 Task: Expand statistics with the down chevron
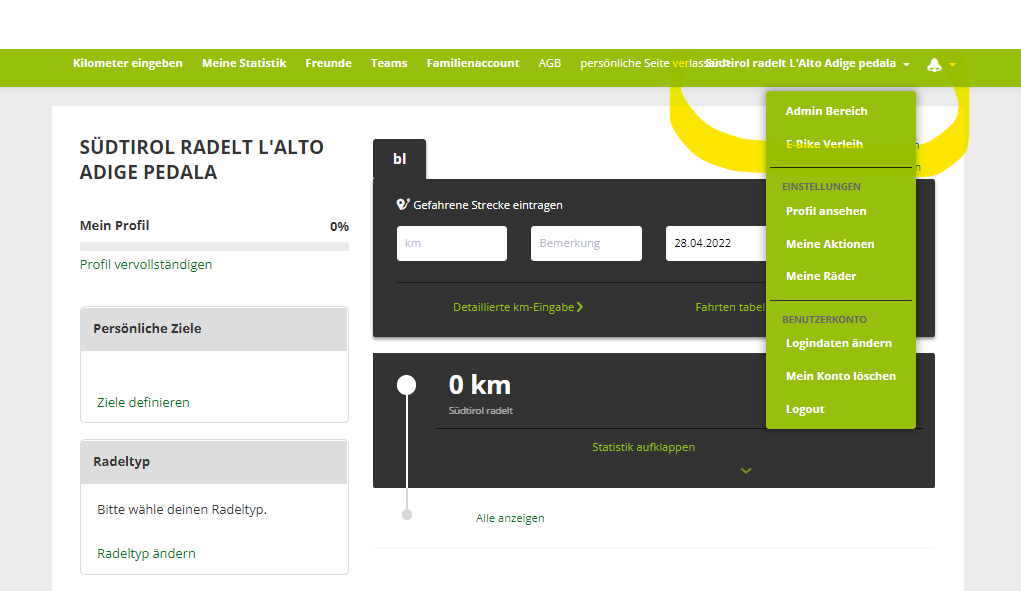[746, 471]
